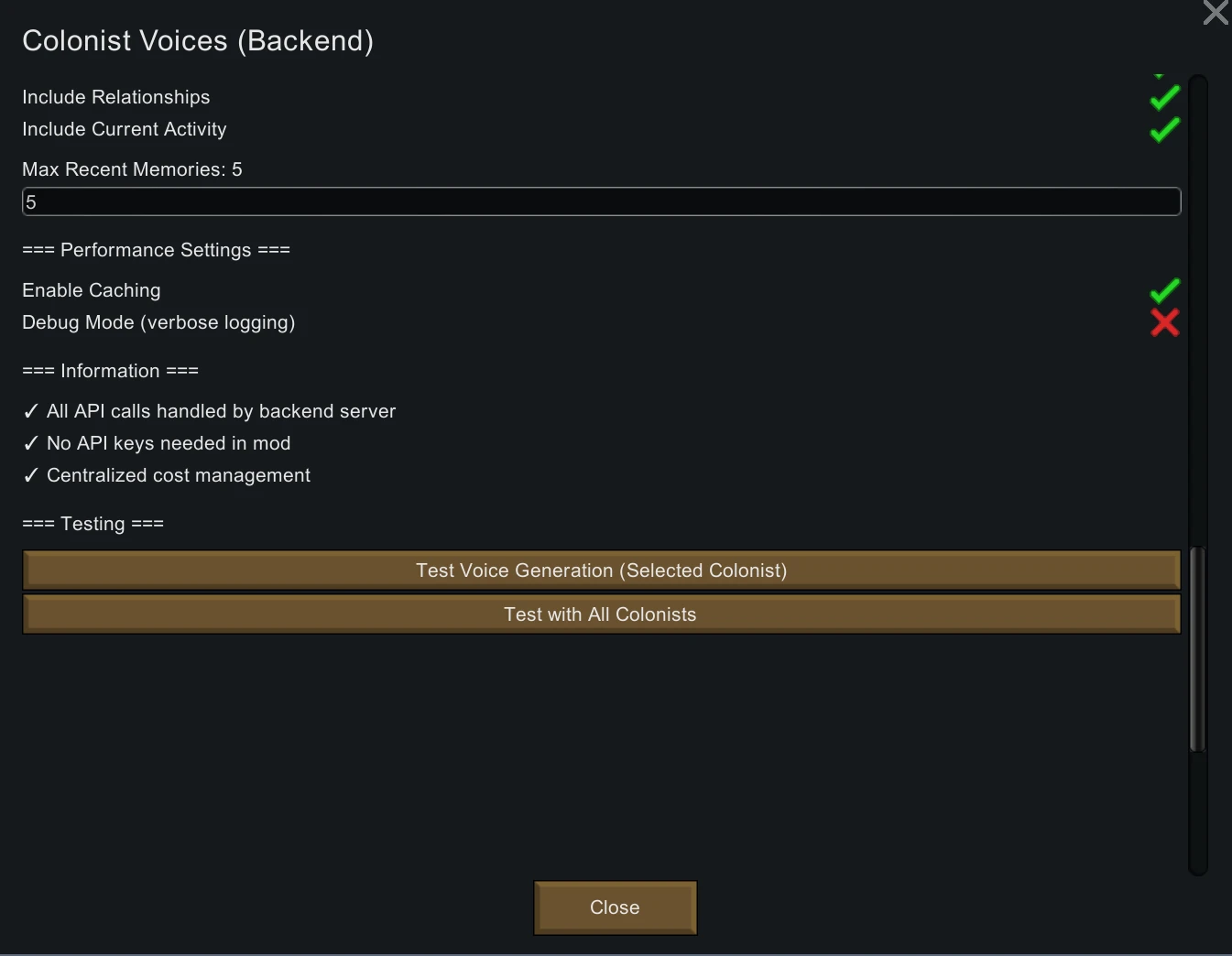Uncheck the Include Current Activity checkmark
The width and height of the screenshot is (1232, 956).
point(1164,130)
